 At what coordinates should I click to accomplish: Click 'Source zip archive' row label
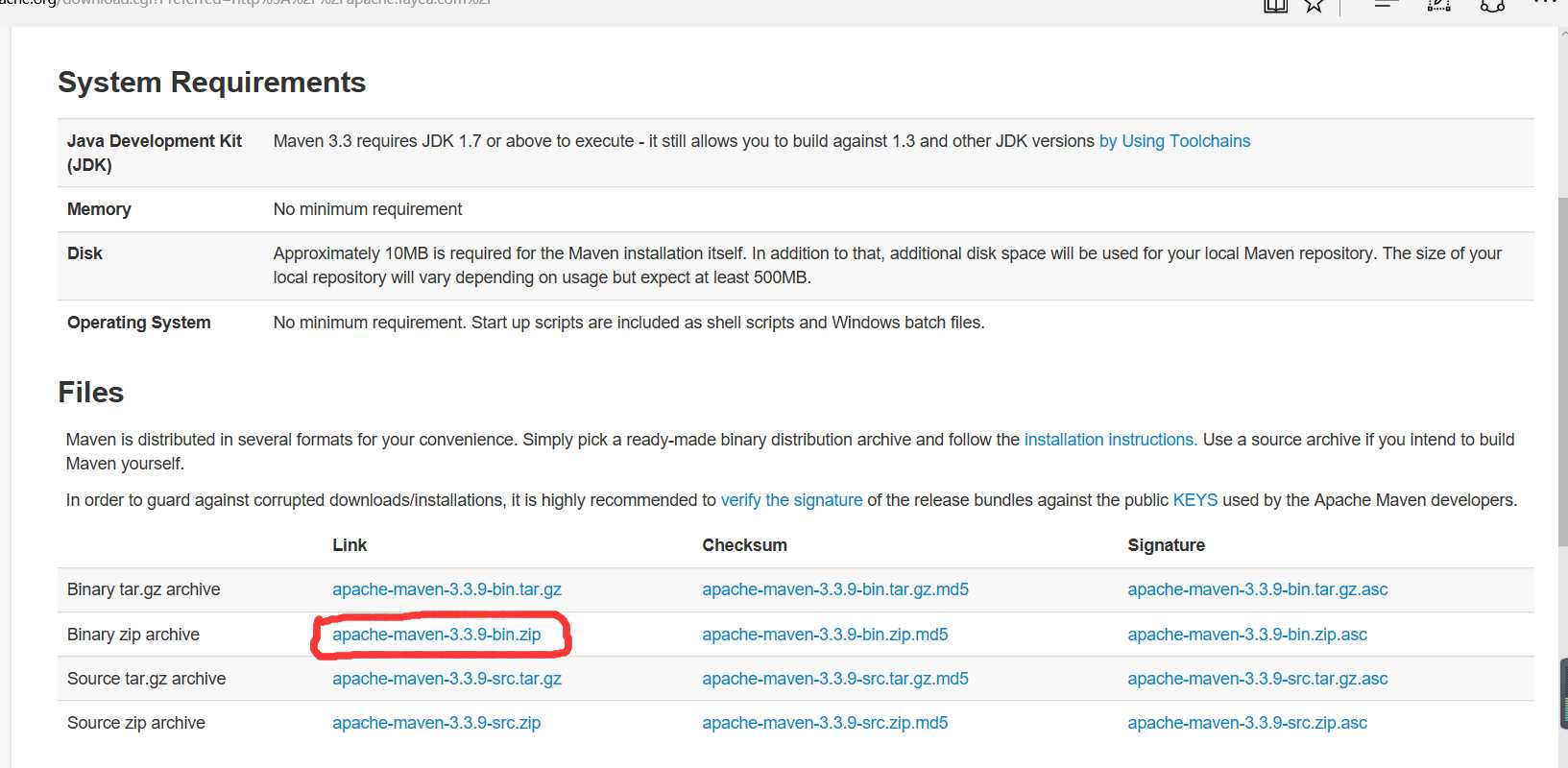click(136, 723)
